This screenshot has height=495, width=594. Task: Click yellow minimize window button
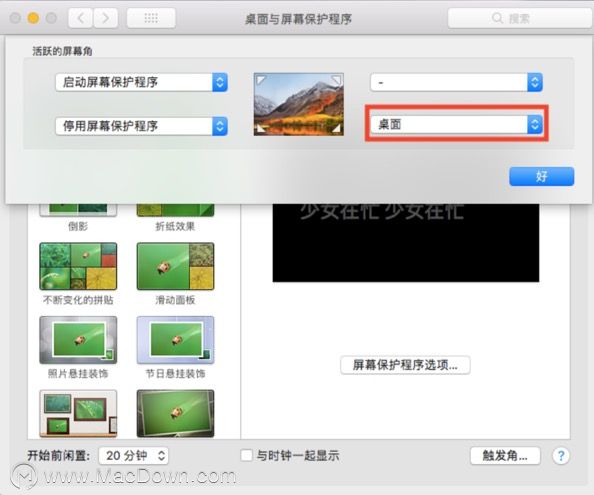(33, 18)
